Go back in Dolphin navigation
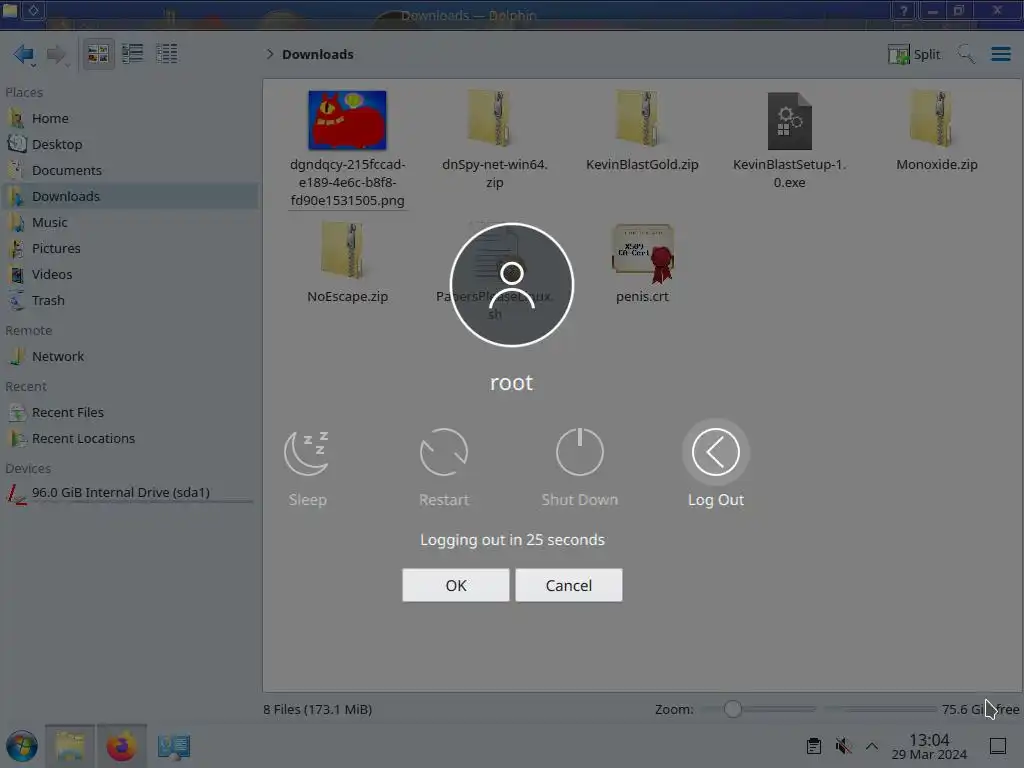This screenshot has width=1024, height=768. point(24,54)
